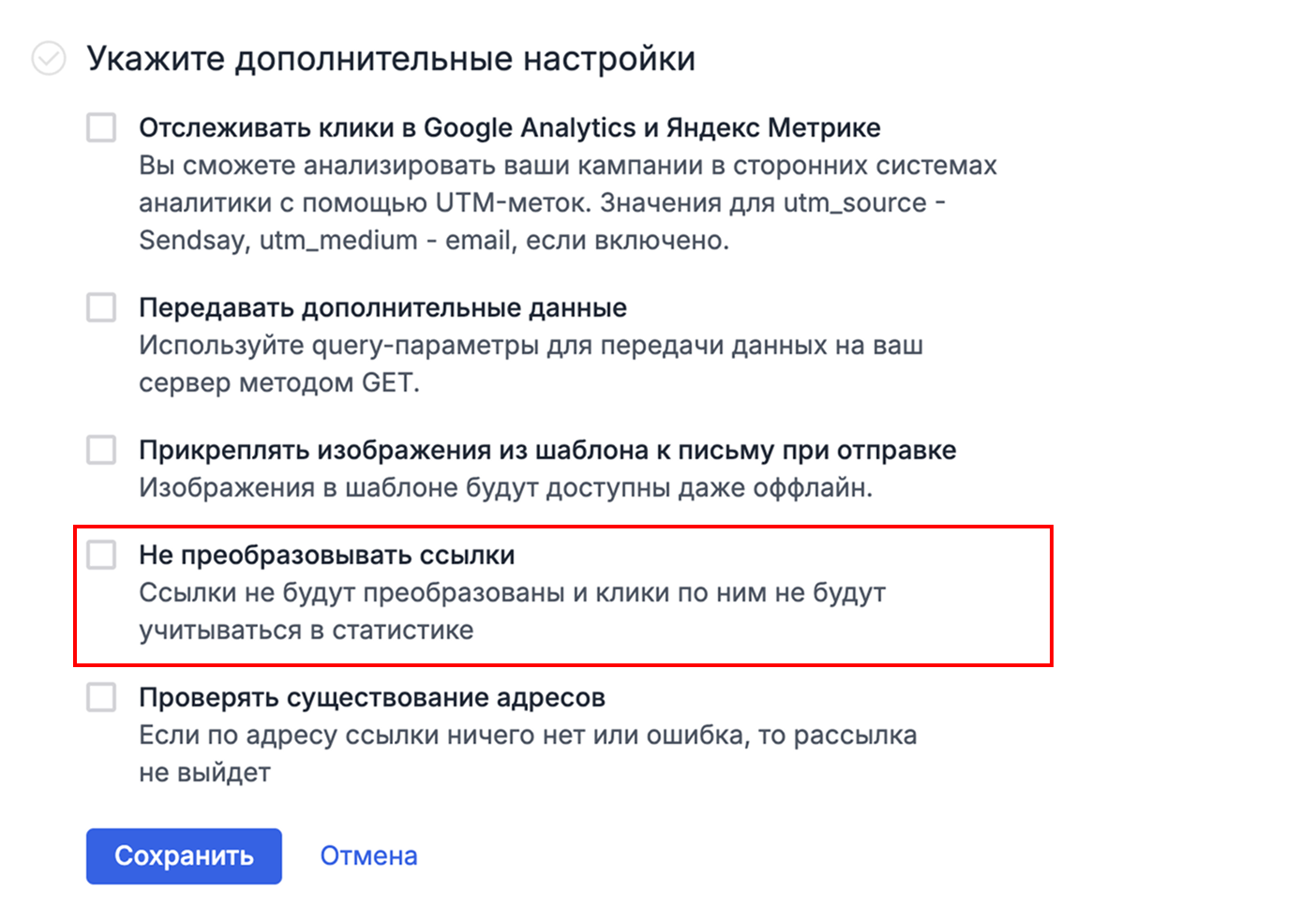
Task: Click the gray checkmark circle icon
Action: [48, 58]
